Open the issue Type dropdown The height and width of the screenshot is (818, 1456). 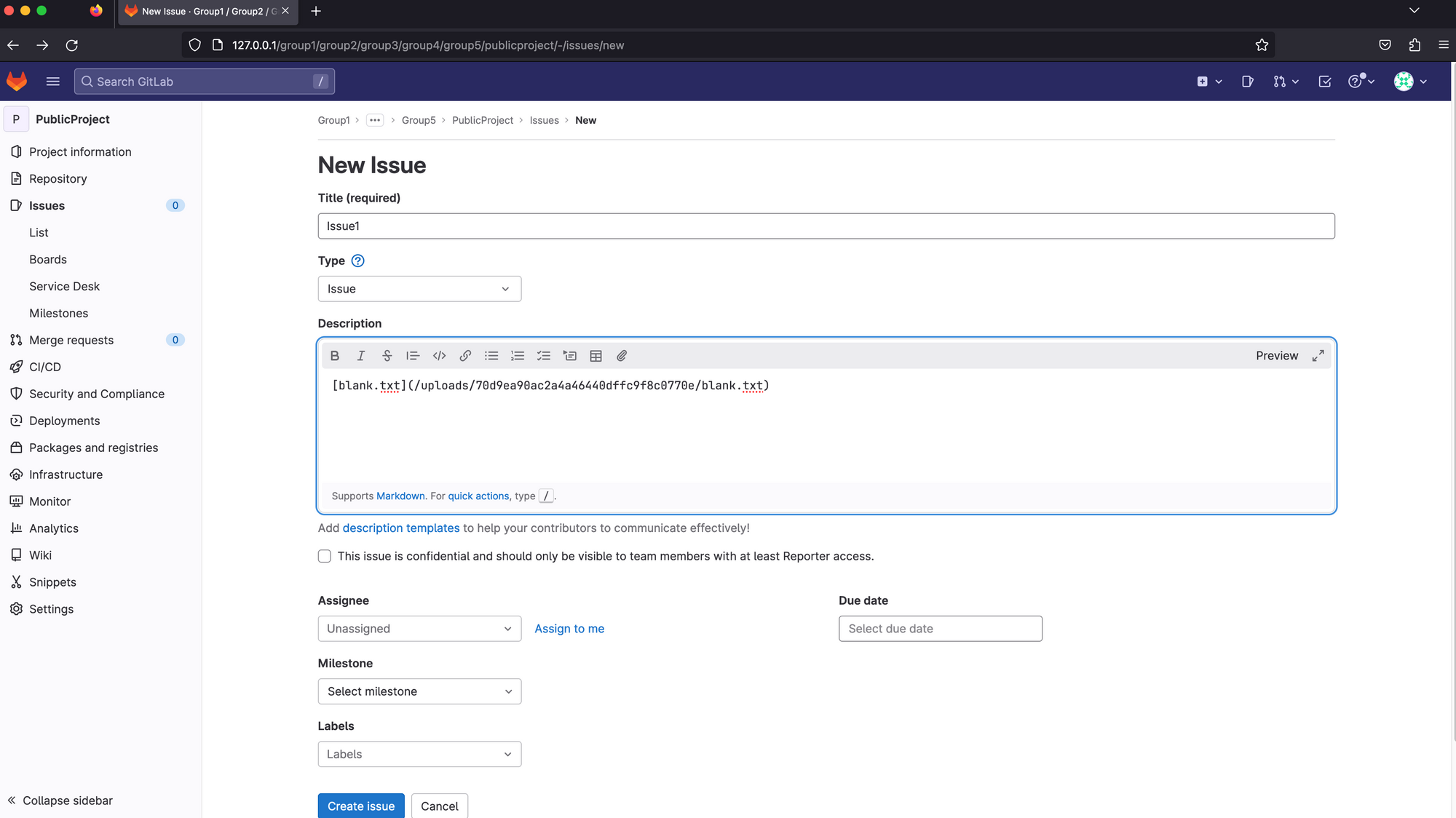tap(419, 289)
